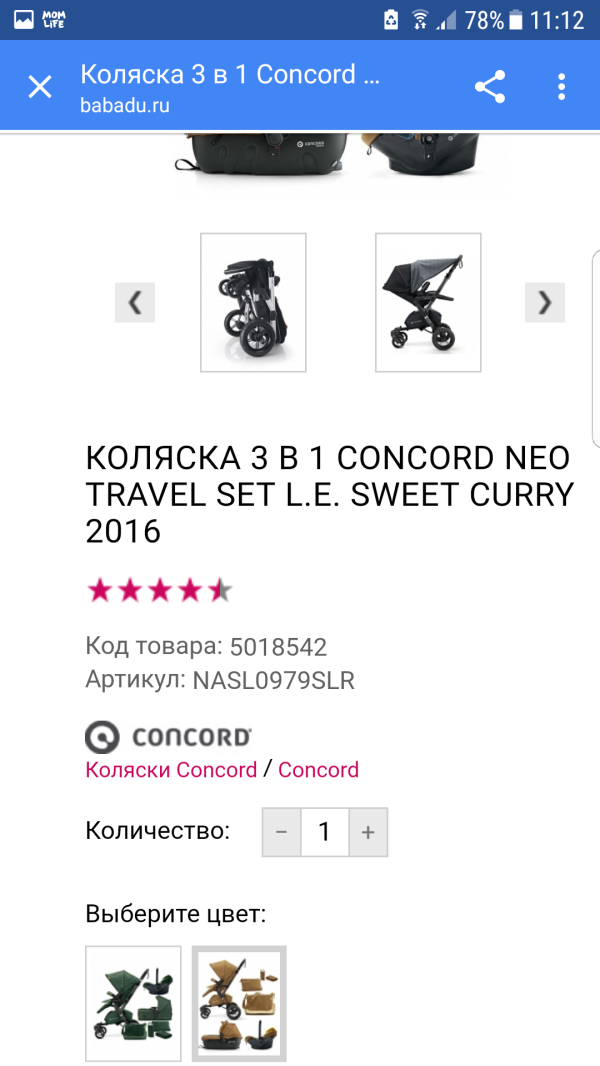Viewport: 600px width, 1066px height.
Task: Increase quantity with plus button
Action: (368, 832)
